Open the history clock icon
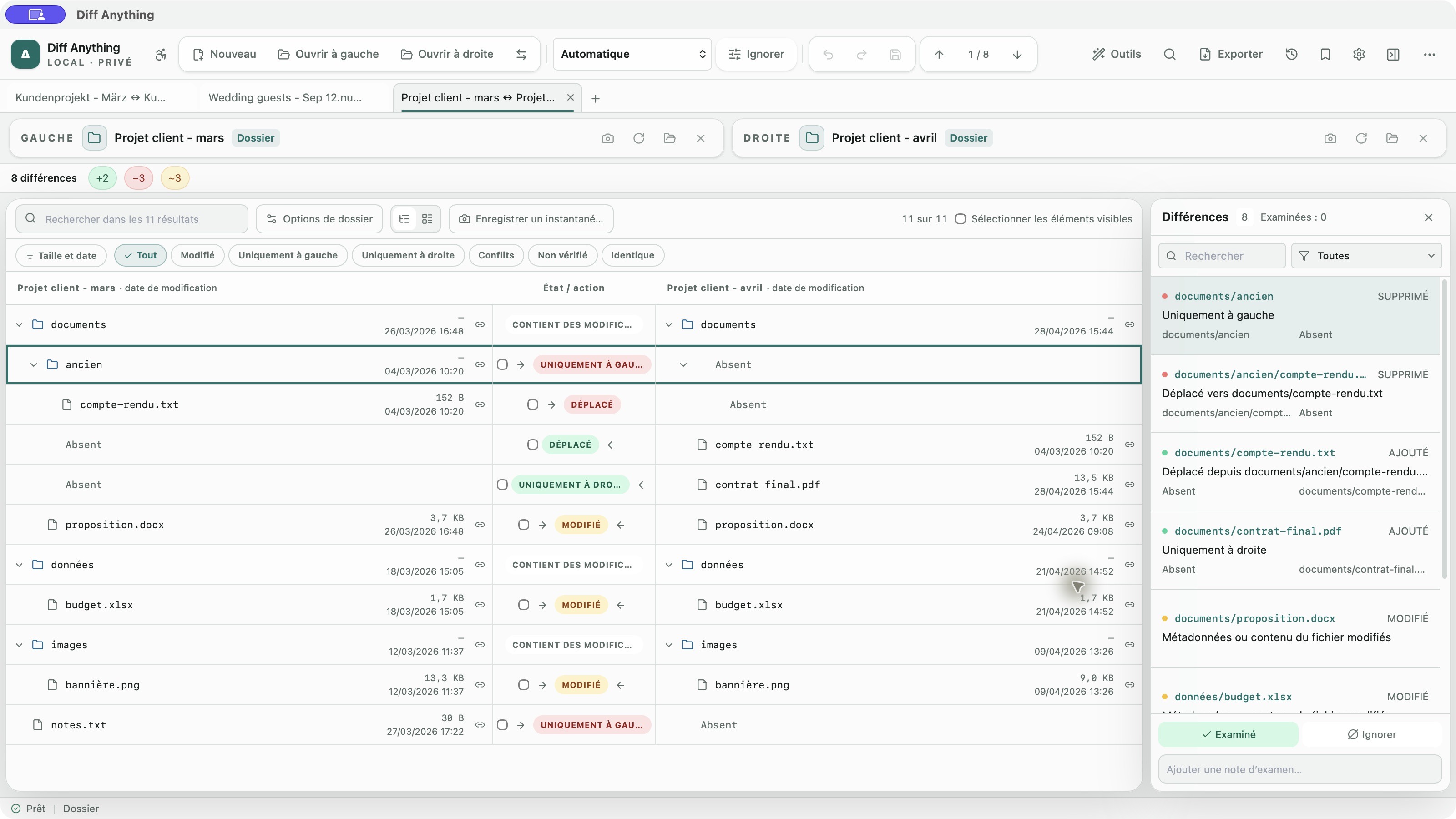Viewport: 1456px width, 819px height. point(1292,54)
